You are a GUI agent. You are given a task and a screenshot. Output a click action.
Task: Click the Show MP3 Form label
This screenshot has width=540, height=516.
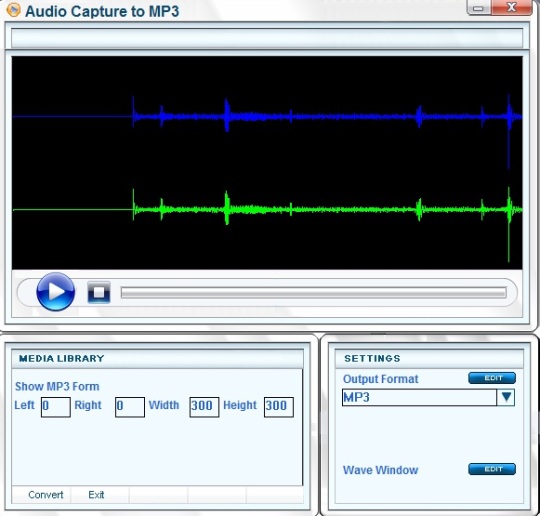point(57,386)
